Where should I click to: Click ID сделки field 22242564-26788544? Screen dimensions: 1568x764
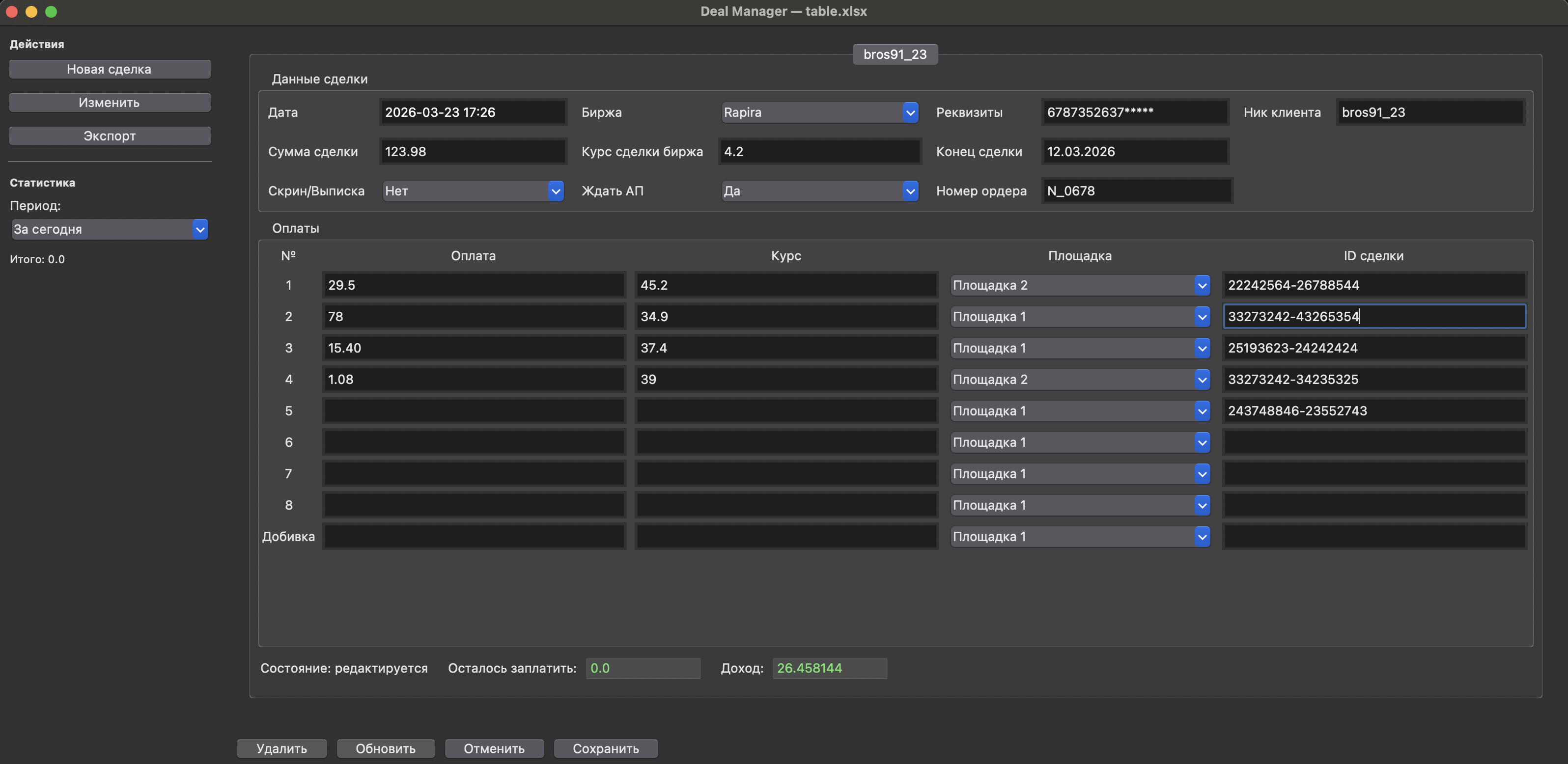[x=1374, y=285]
